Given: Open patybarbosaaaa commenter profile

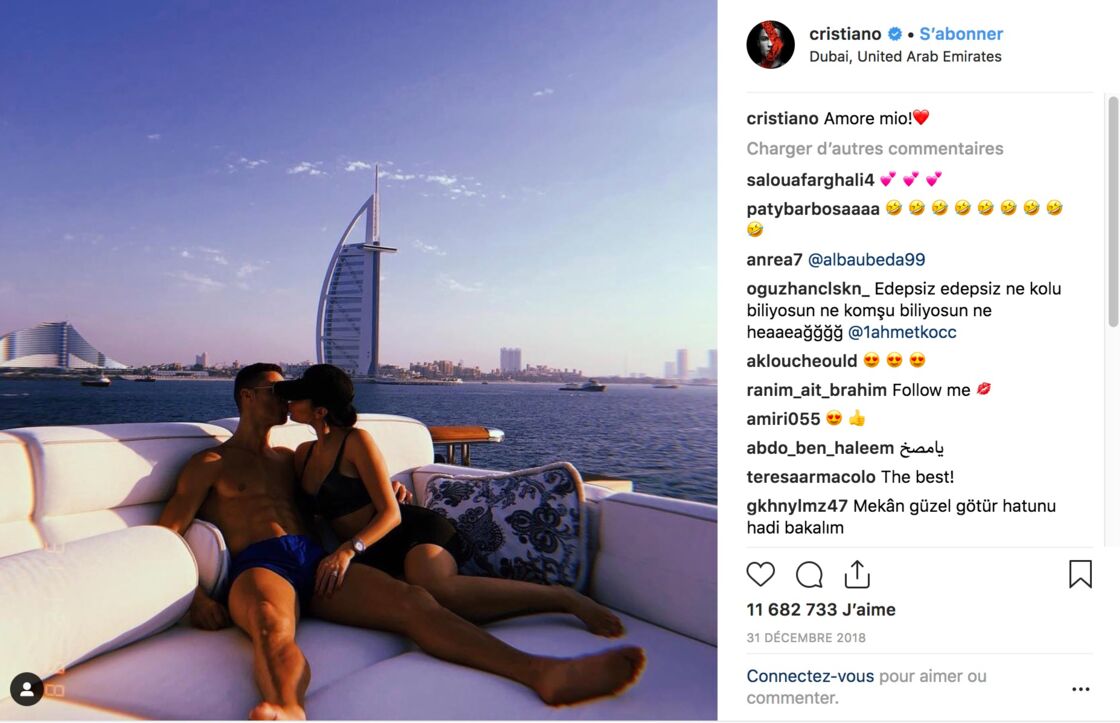Looking at the screenshot, I should pyautogui.click(x=813, y=209).
